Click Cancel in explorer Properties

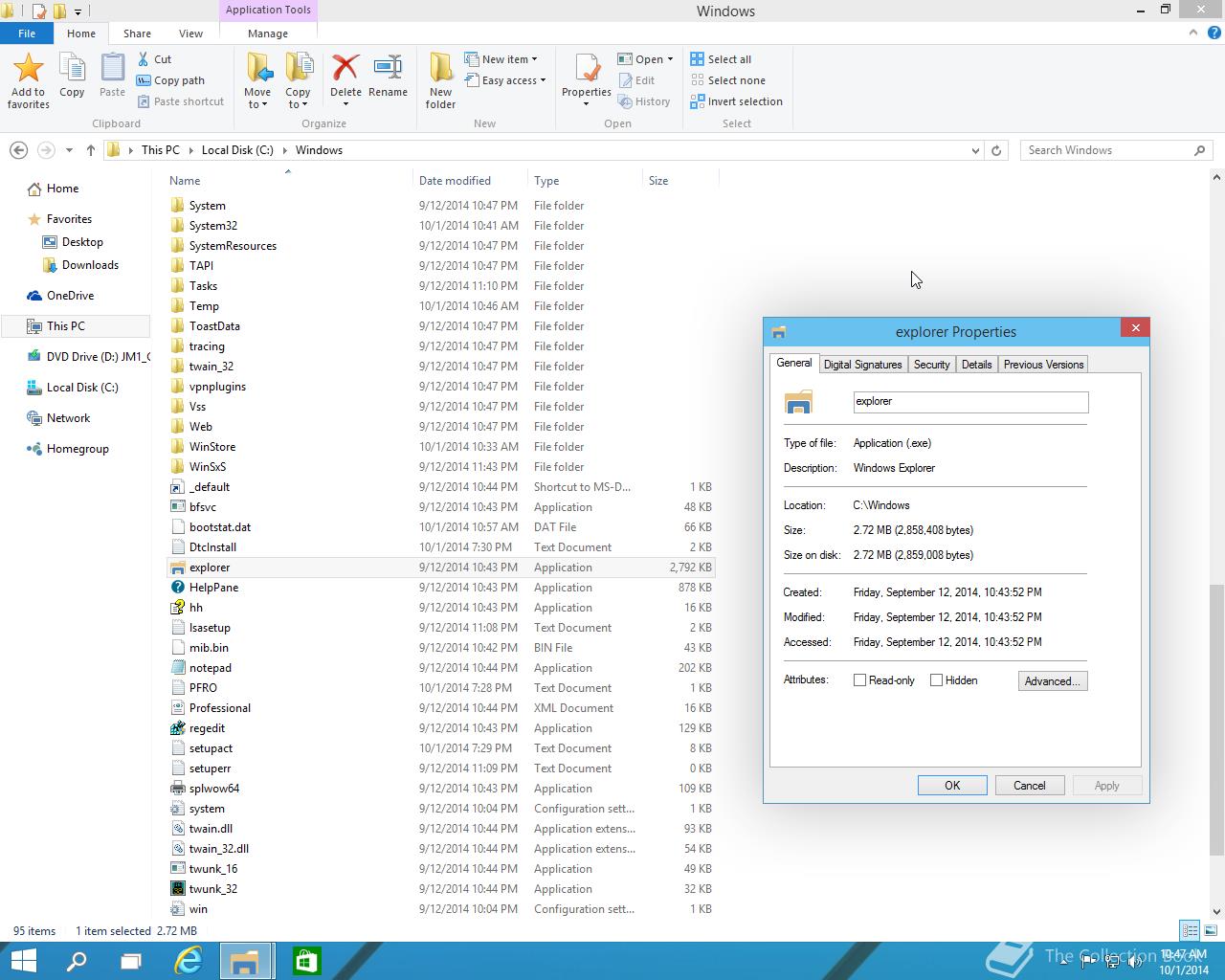point(1030,786)
